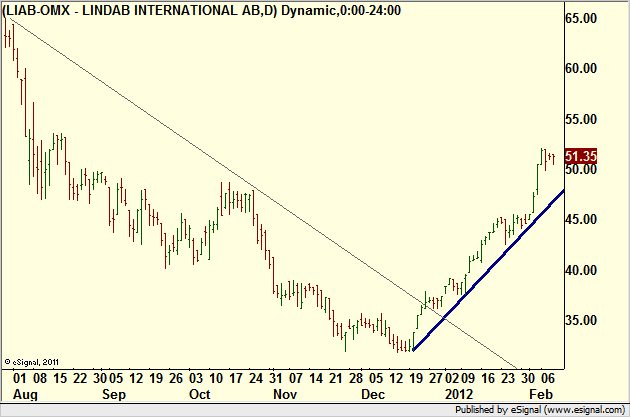
Task: Click the chart title LIAB-OMX LINDAB INTERNATIONAL AB
Action: [202, 10]
